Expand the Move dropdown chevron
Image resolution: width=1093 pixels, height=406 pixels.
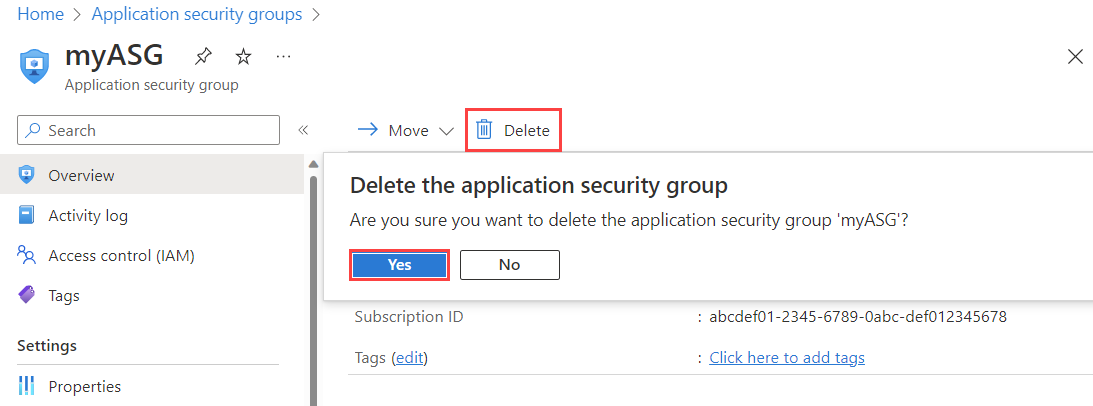click(x=446, y=131)
